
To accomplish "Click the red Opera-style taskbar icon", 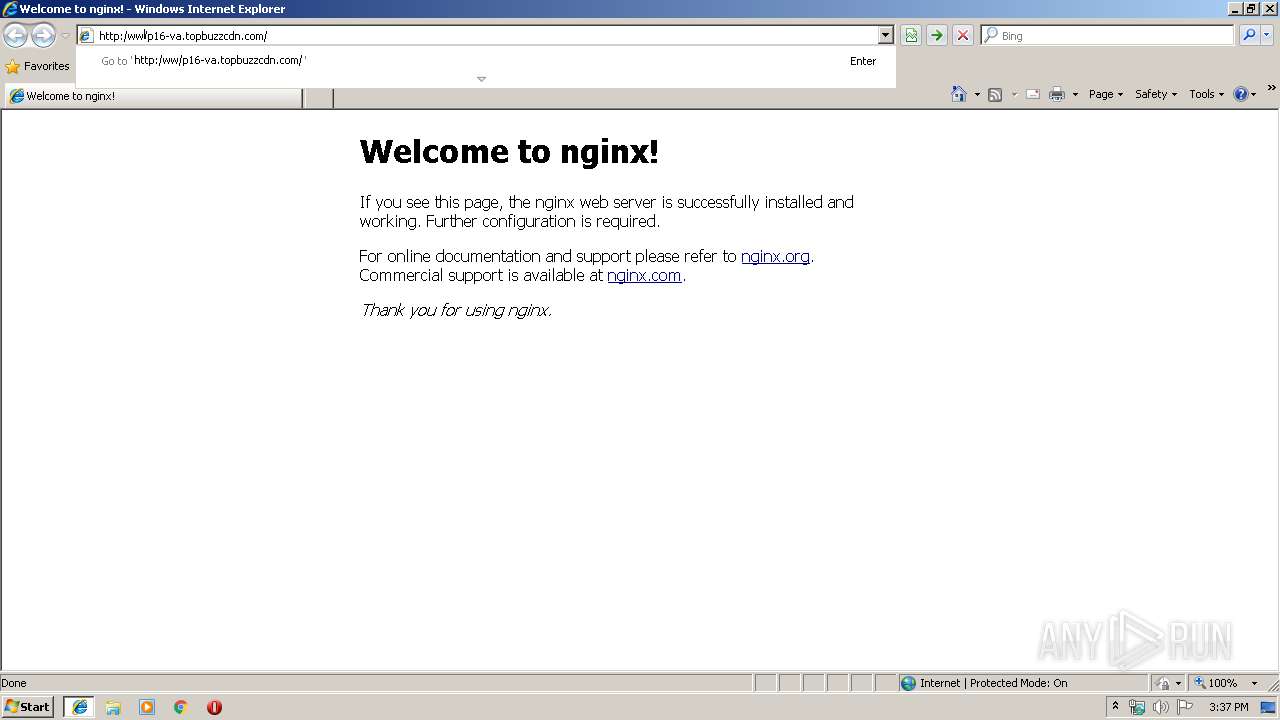I will point(214,707).
